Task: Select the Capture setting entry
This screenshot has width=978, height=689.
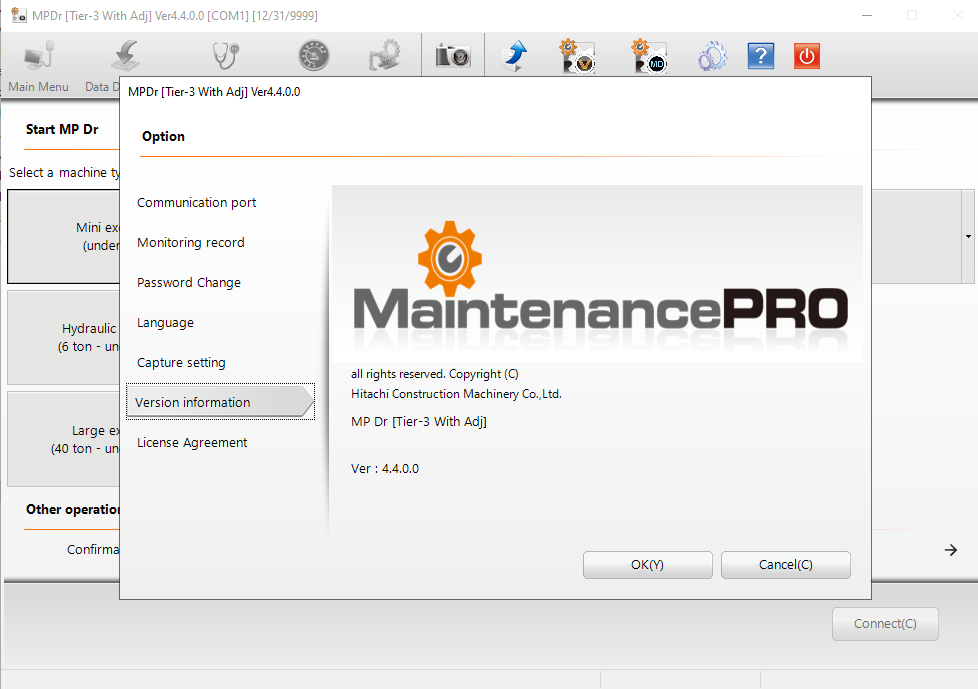Action: point(180,362)
